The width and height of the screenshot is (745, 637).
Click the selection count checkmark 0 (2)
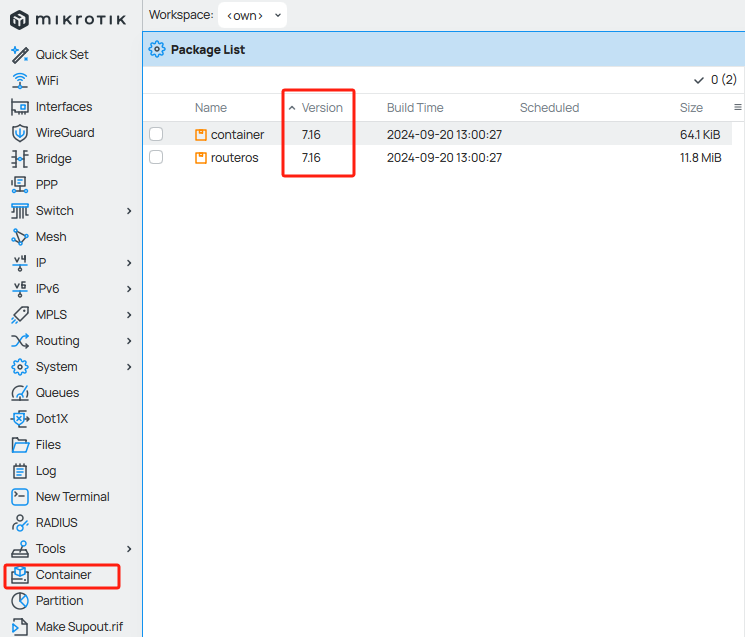tap(715, 80)
